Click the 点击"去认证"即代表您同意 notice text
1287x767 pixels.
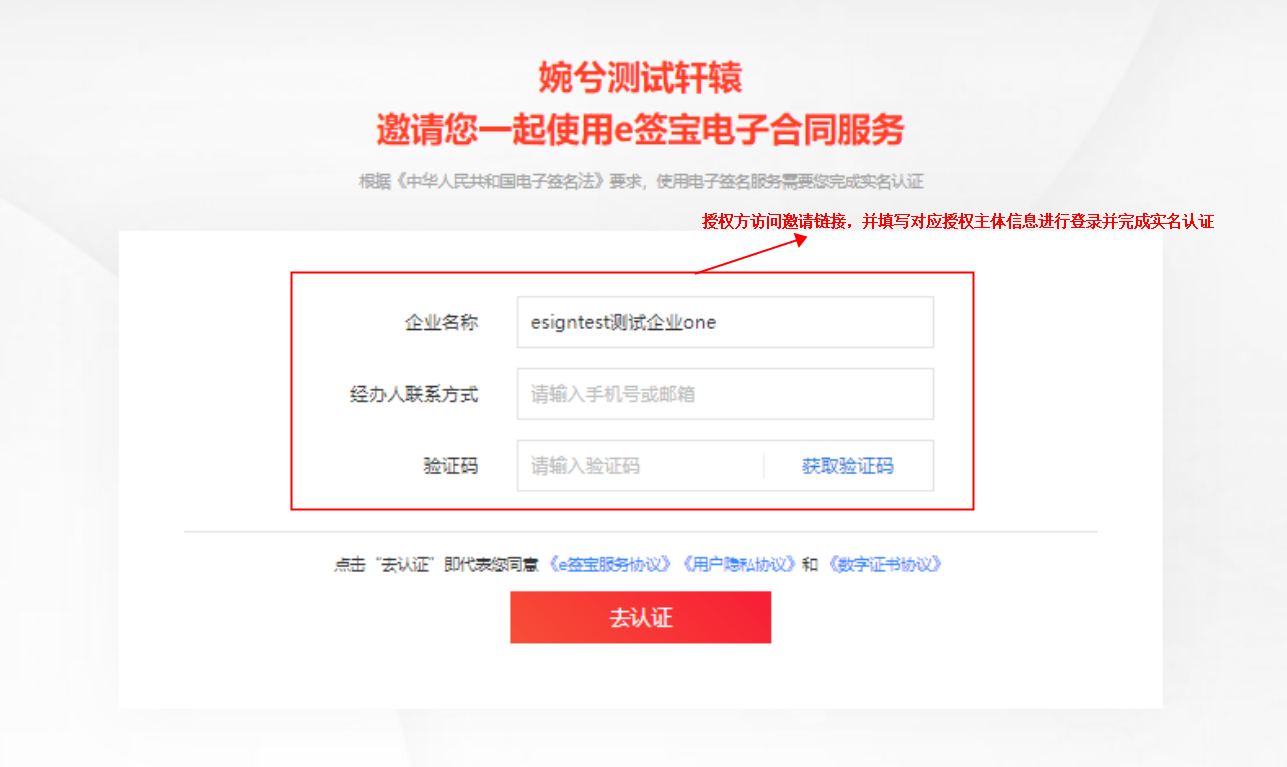pos(438,564)
